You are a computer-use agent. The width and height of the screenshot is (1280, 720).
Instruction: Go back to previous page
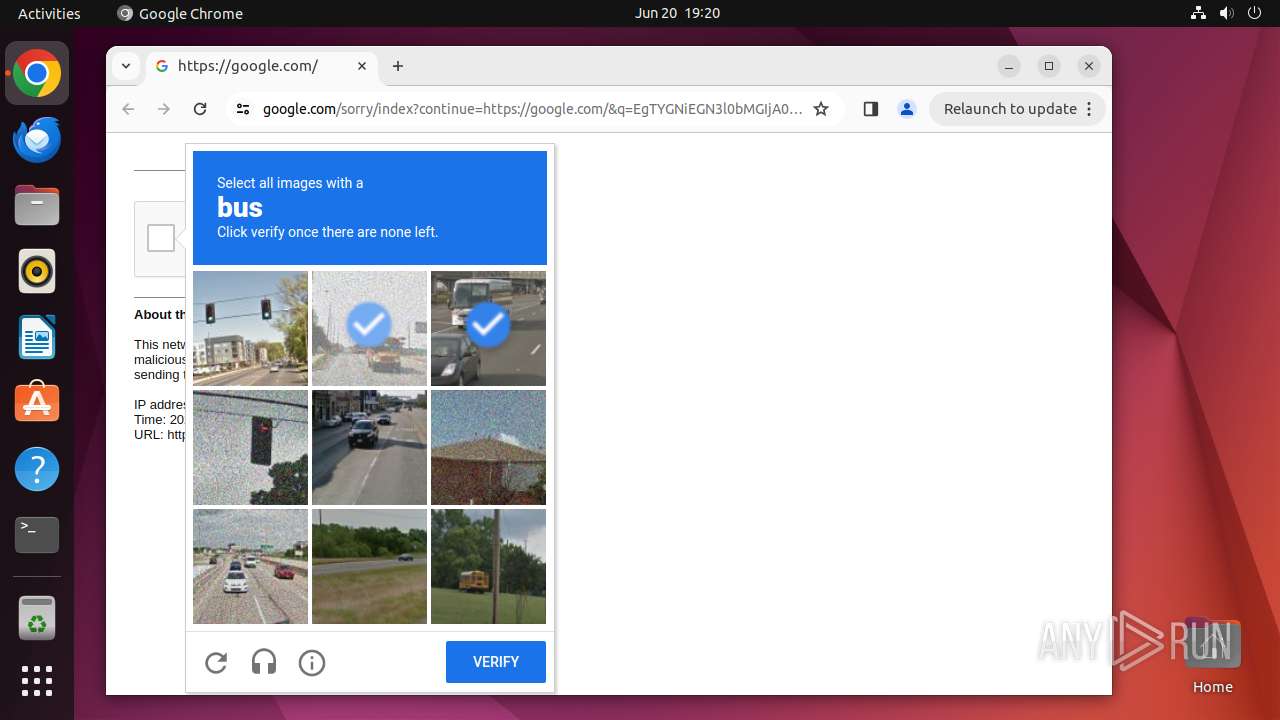128,109
